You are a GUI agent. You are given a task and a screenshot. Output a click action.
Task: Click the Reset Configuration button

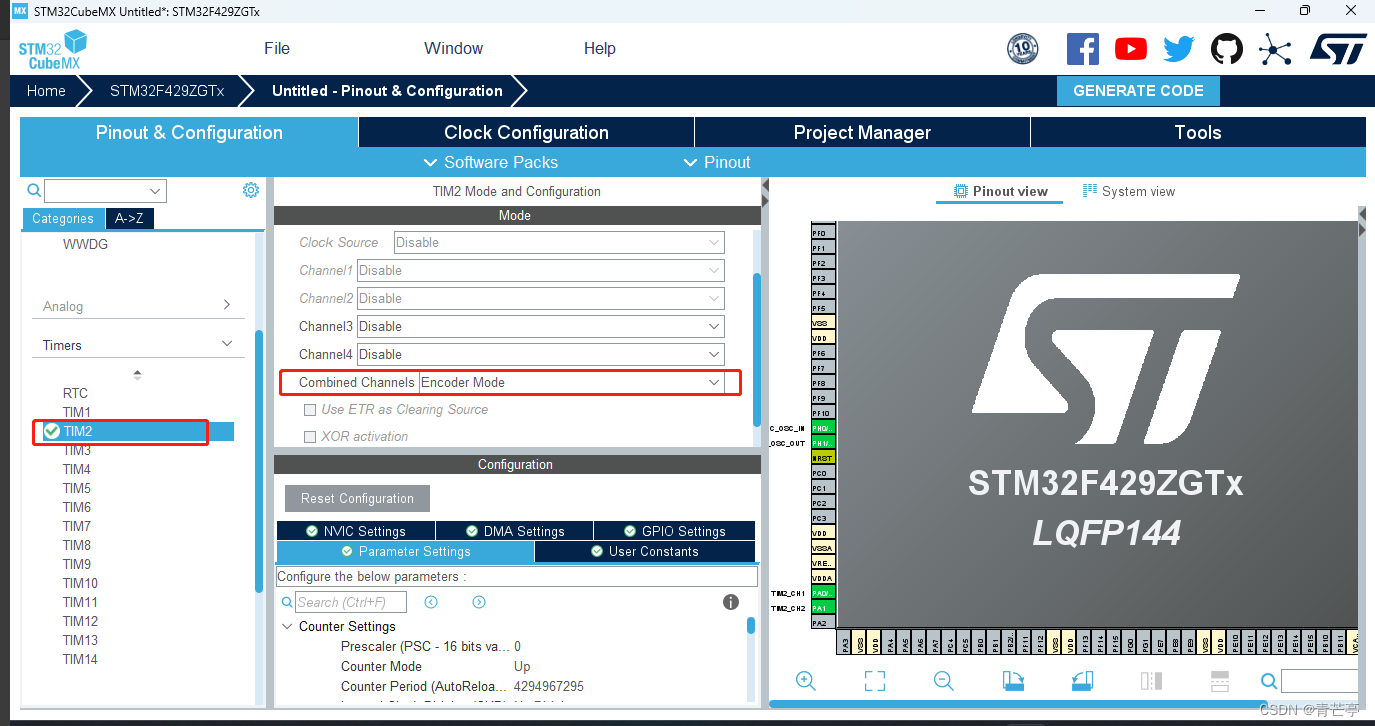[357, 498]
